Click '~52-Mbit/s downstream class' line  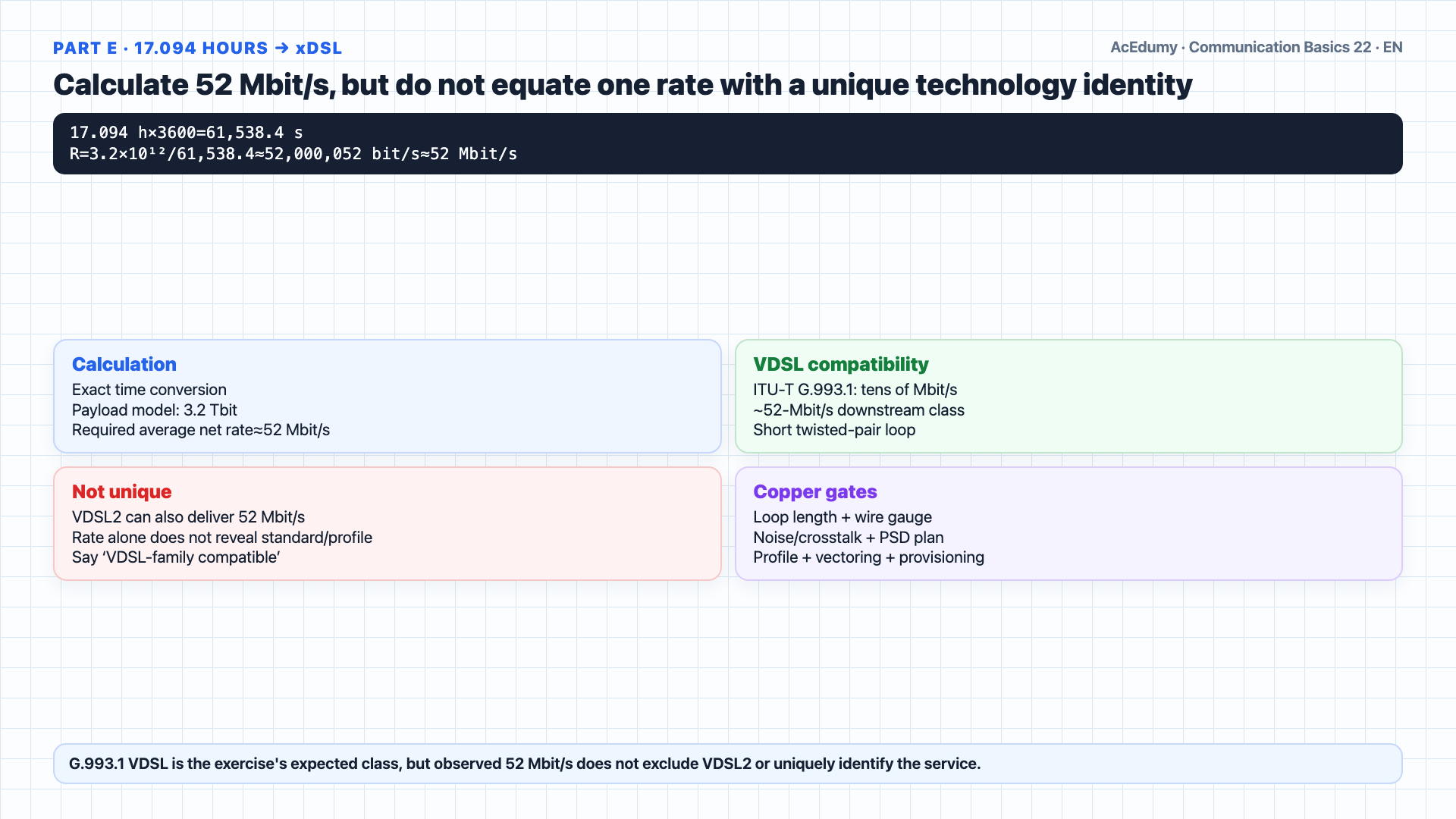(859, 410)
